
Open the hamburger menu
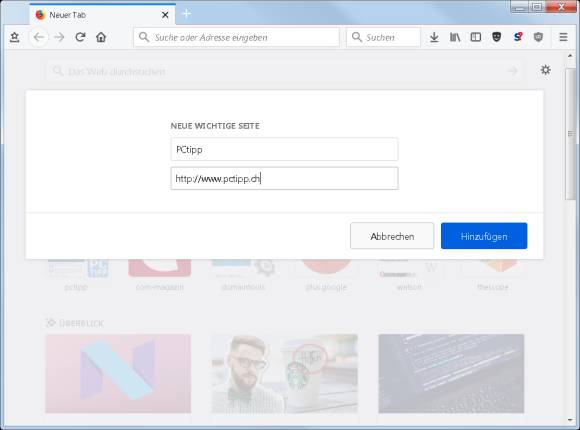[563, 37]
